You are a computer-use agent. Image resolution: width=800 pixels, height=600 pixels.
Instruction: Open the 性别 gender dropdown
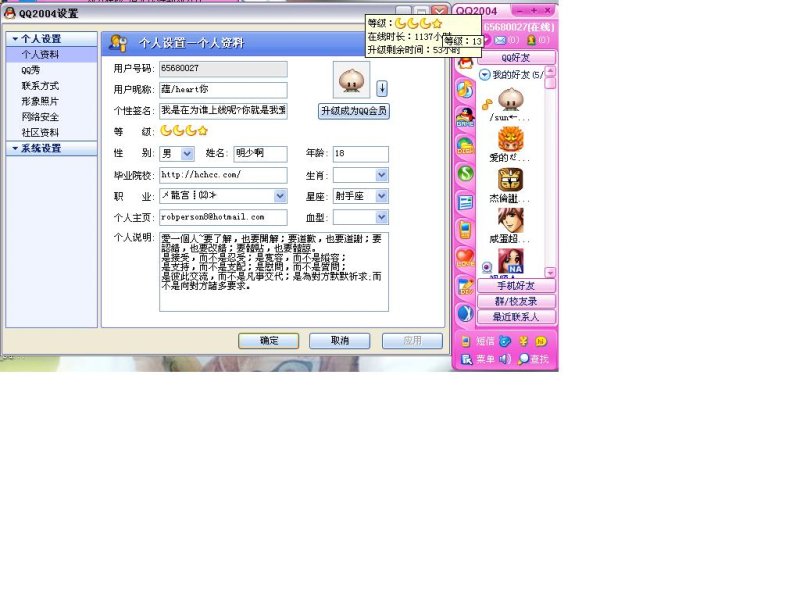click(x=189, y=154)
